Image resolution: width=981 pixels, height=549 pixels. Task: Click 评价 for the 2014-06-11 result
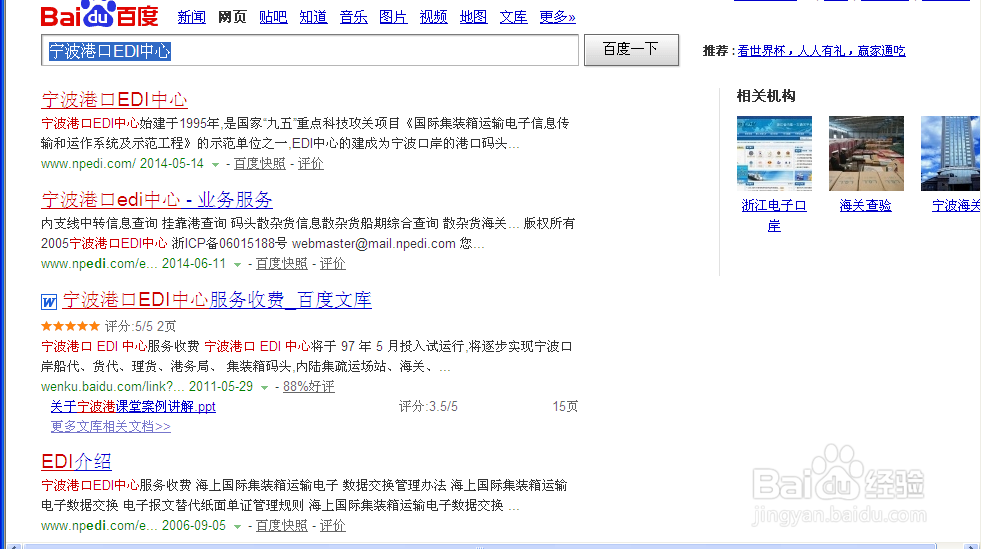[333, 264]
